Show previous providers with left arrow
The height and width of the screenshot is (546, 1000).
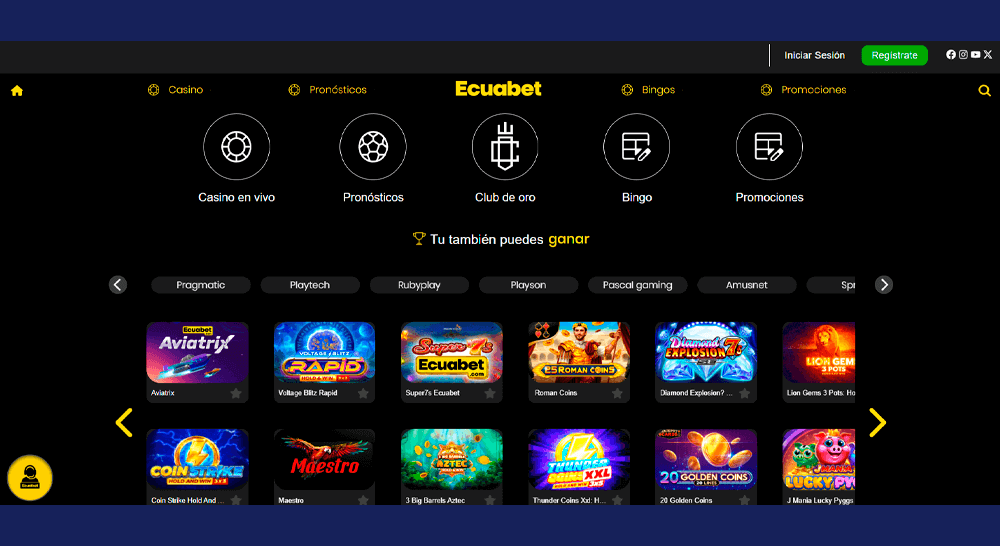118,284
